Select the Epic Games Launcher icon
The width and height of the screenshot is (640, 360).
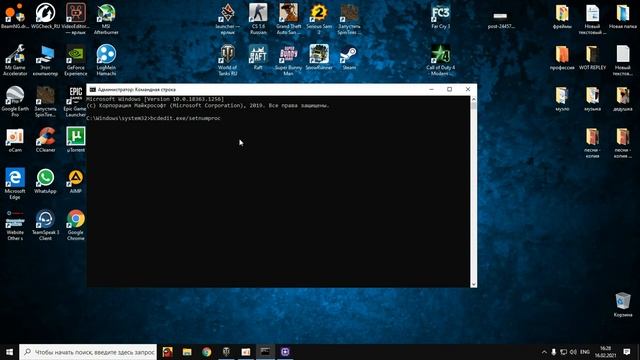click(76, 101)
